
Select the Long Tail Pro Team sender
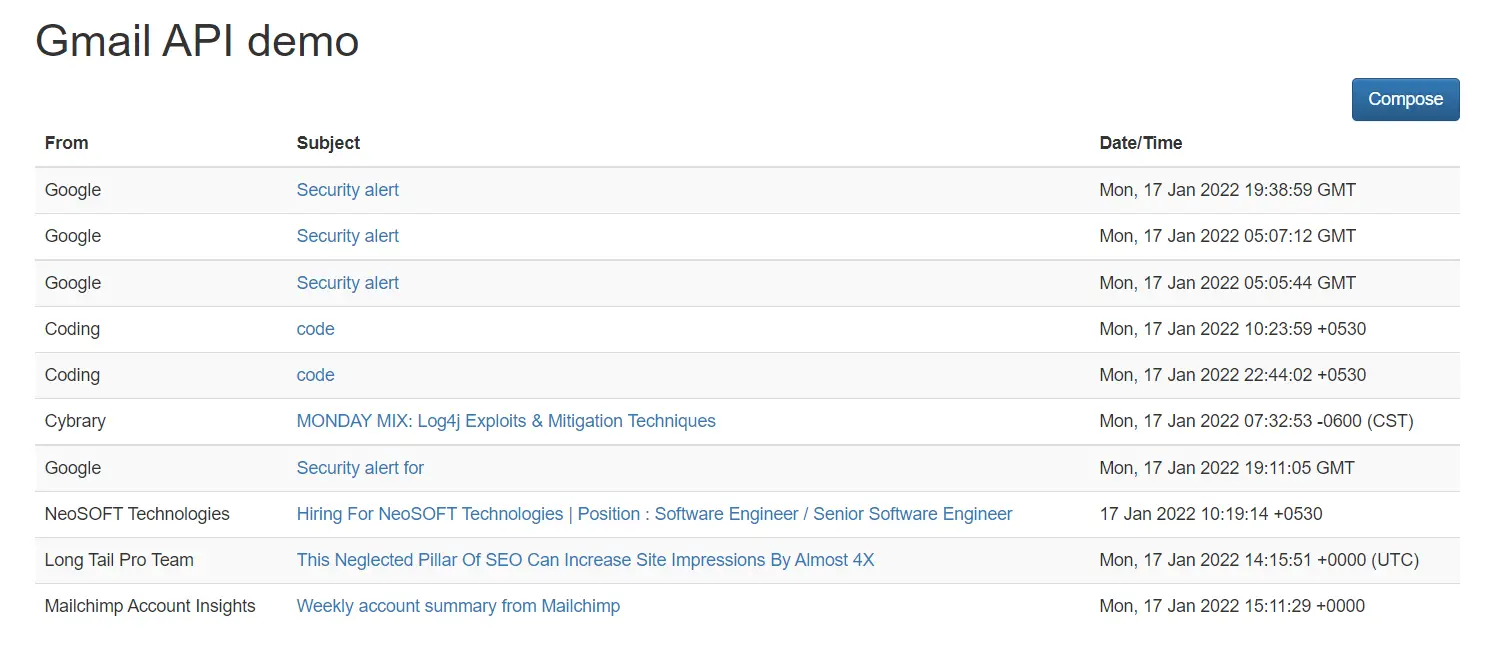tap(119, 560)
